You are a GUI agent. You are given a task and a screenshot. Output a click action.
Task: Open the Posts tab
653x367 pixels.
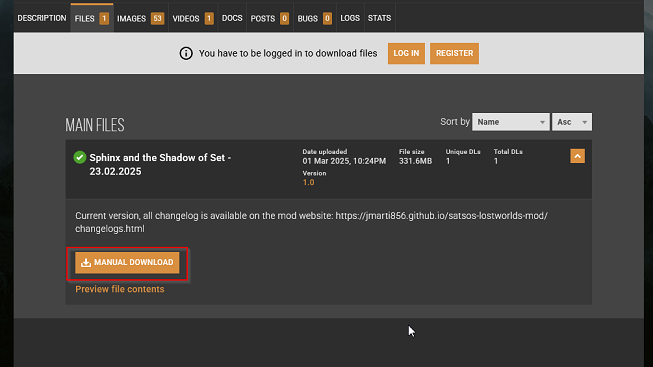tap(269, 18)
